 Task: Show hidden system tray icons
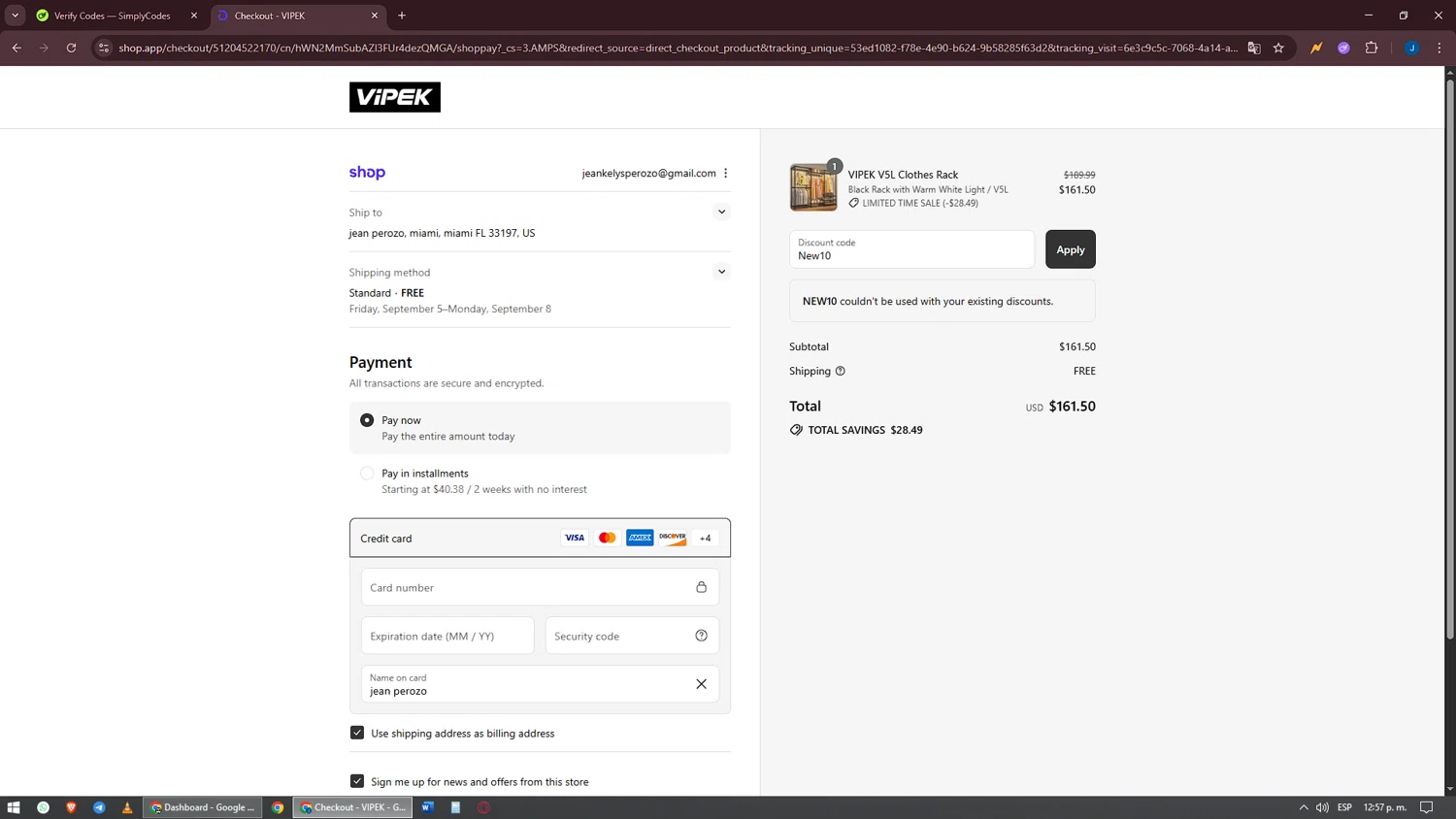point(1304,807)
